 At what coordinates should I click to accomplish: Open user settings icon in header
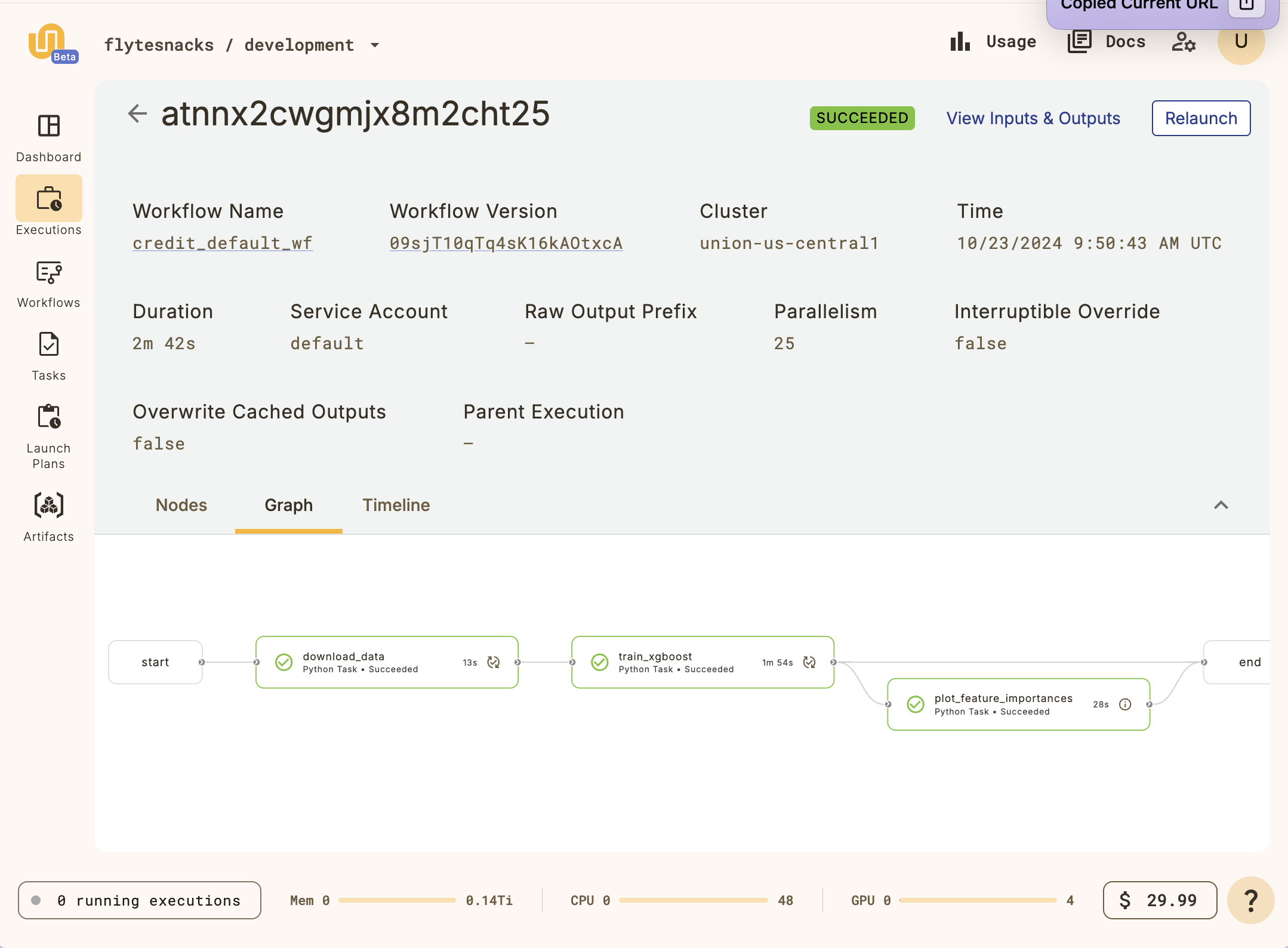pyautogui.click(x=1183, y=42)
